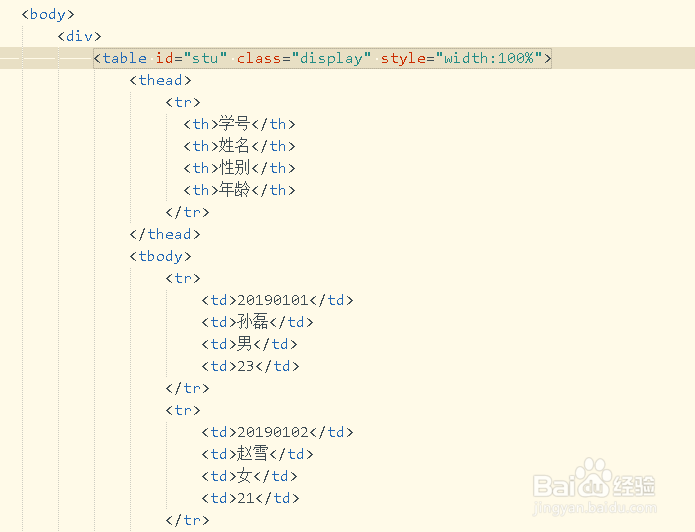Image resolution: width=695 pixels, height=532 pixels.
Task: Click the th line containing 姓名
Action: coord(239,146)
